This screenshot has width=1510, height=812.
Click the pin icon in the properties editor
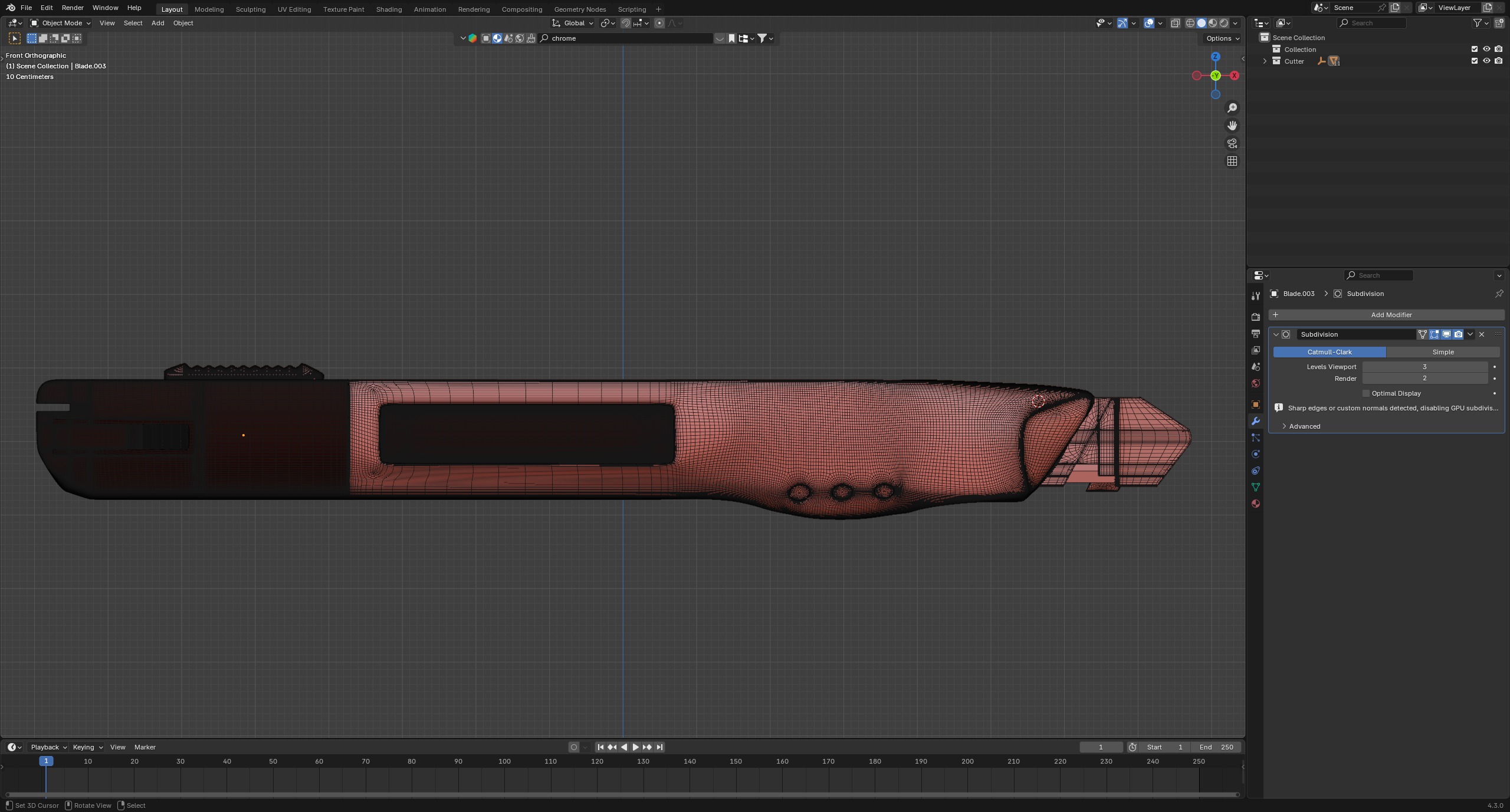tap(1499, 294)
